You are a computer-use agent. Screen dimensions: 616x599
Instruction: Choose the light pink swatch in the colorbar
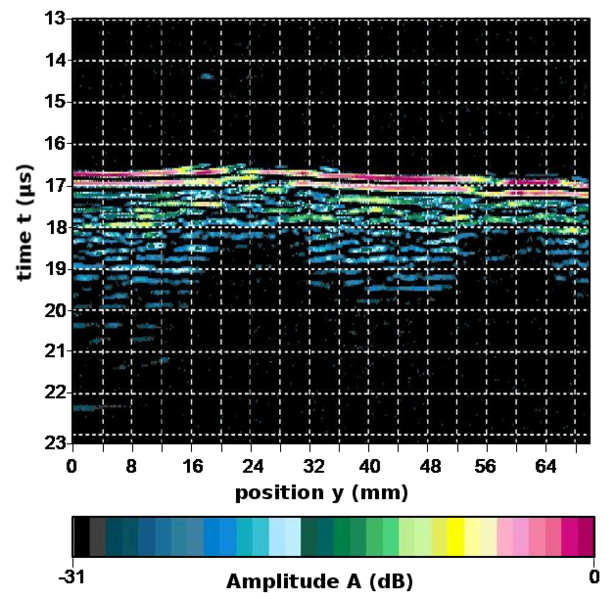[x=505, y=536]
